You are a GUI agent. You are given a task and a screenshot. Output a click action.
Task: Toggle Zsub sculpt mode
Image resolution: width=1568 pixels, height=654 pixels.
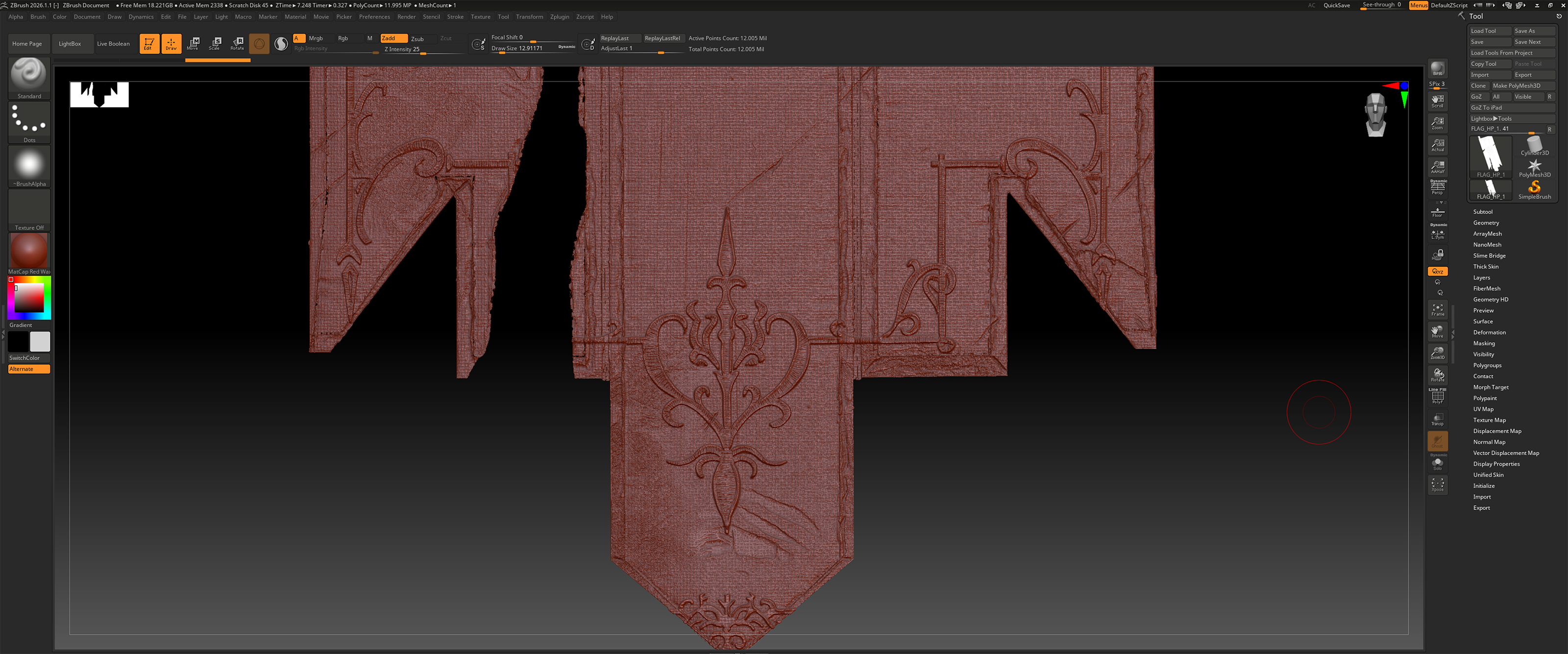click(417, 38)
